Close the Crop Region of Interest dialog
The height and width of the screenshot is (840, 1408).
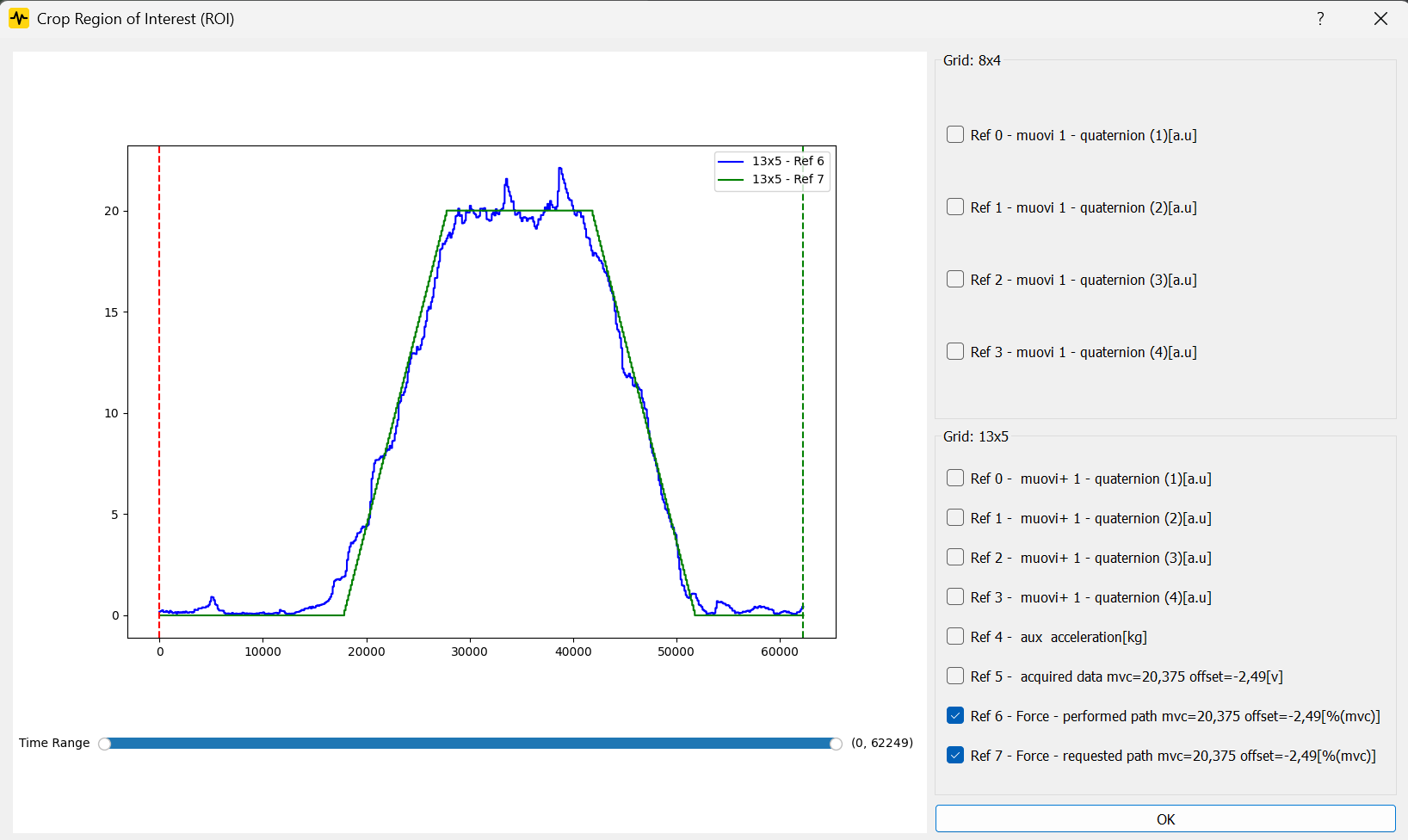coord(1380,19)
